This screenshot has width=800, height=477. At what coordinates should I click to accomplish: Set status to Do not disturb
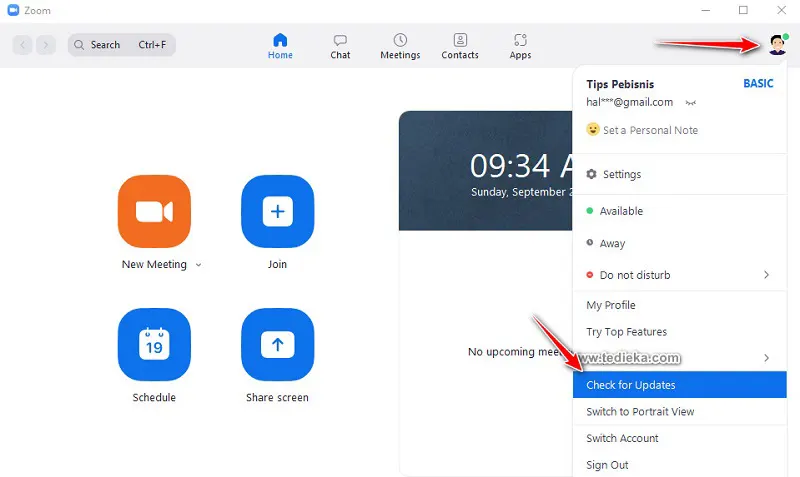coord(680,275)
